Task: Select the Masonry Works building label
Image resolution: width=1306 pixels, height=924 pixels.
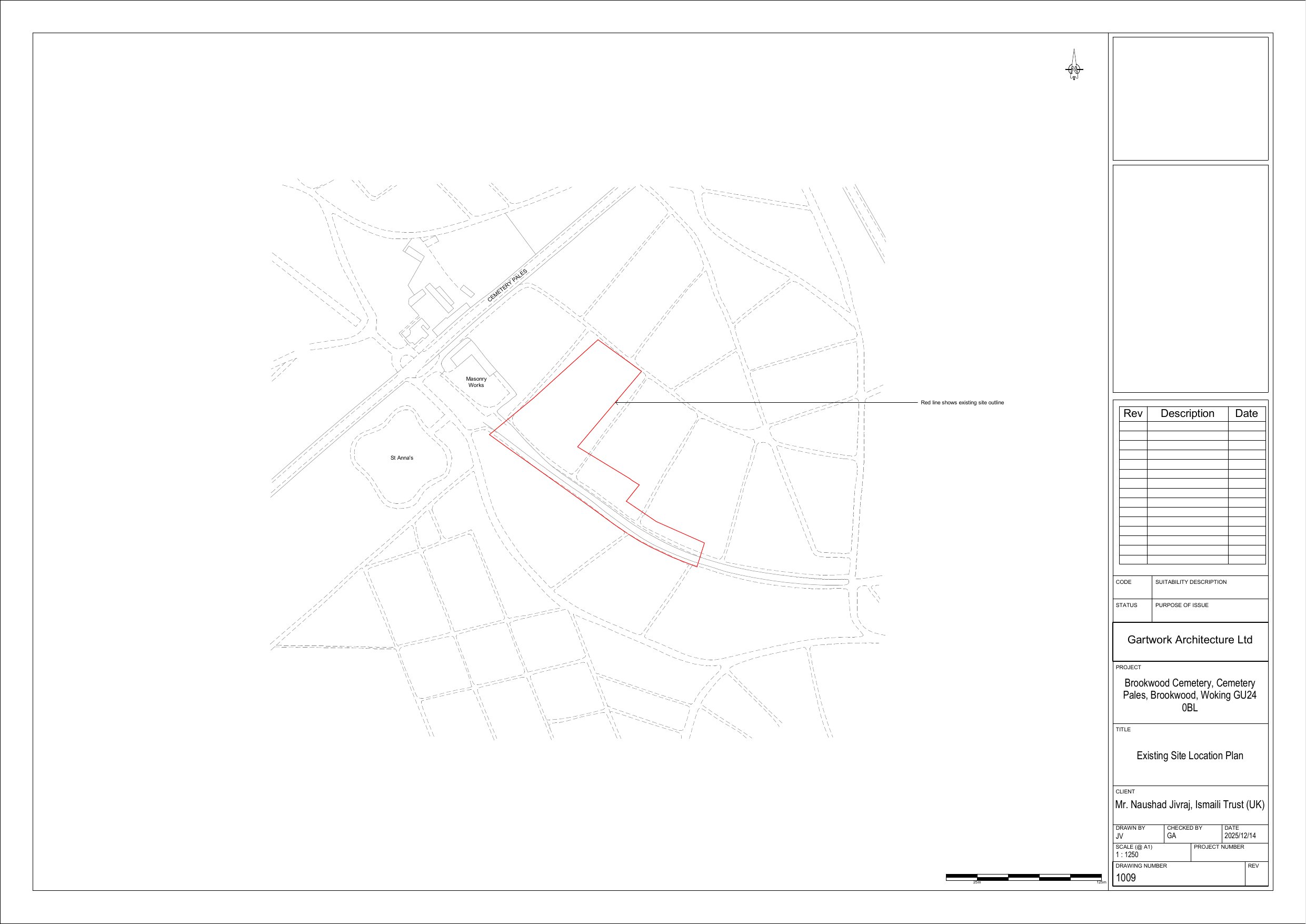Action: [x=476, y=382]
